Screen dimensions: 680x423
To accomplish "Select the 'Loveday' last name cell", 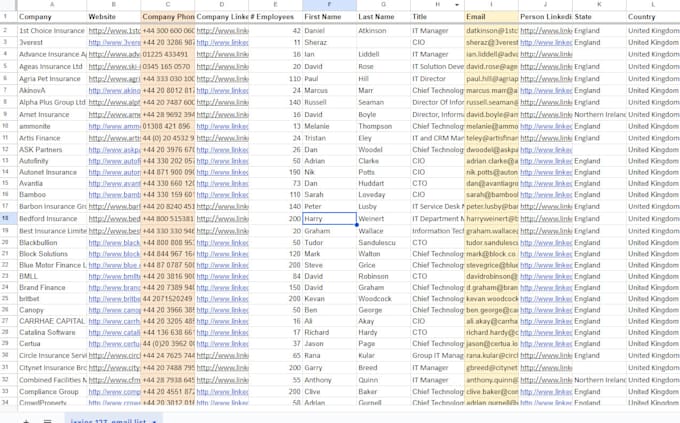I will tap(383, 195).
